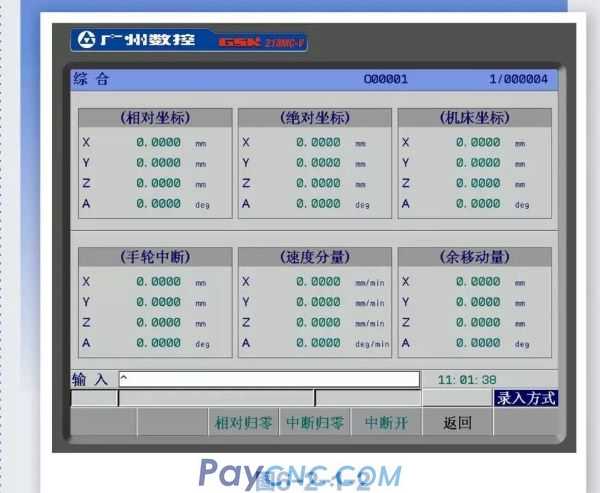This screenshot has height=493, width=600.
Task: Click the system clock display 11:01:38
Action: tap(473, 380)
